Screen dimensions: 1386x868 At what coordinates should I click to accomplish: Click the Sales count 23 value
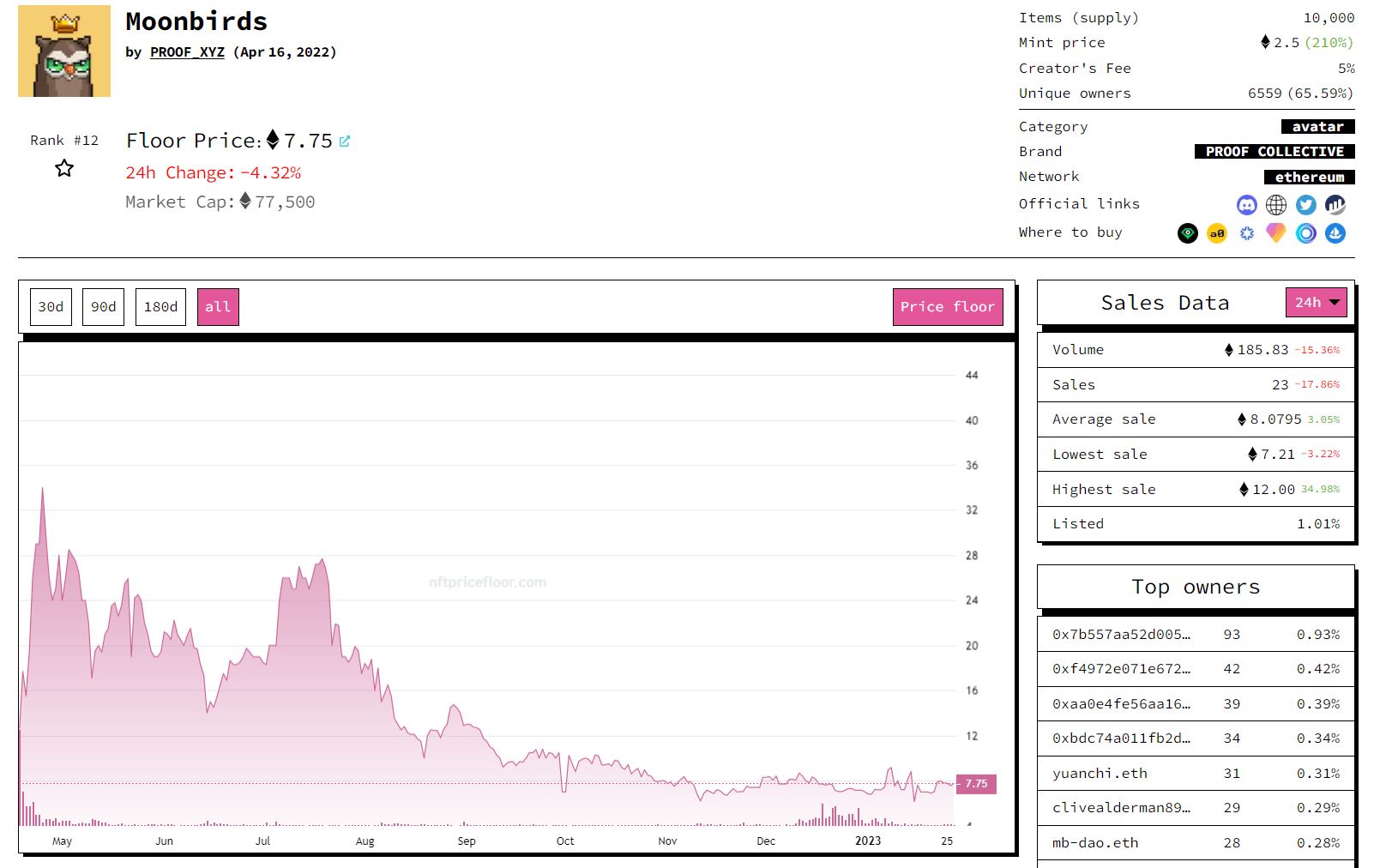click(1280, 385)
